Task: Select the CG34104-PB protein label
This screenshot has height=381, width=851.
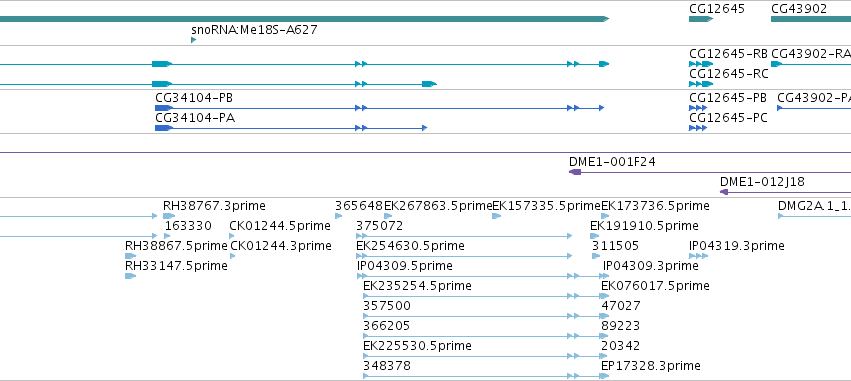Action: [194, 98]
